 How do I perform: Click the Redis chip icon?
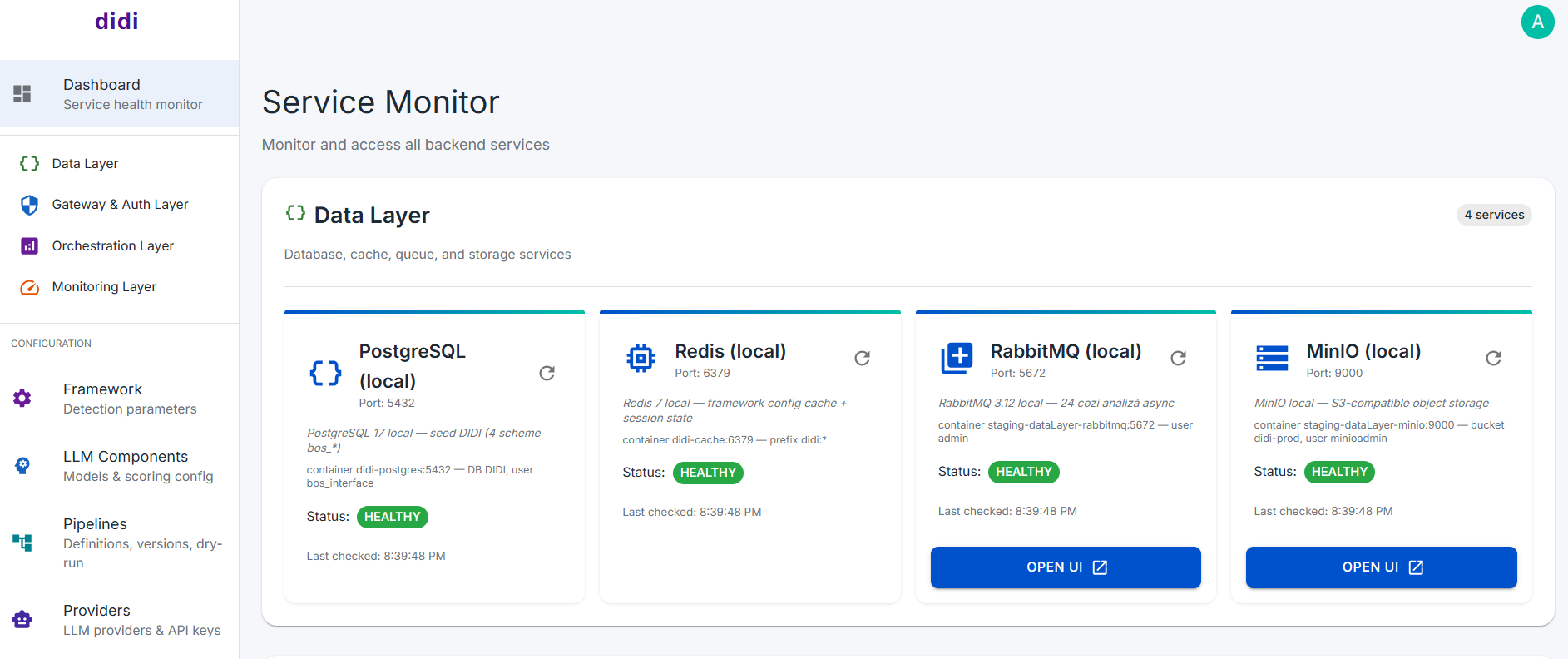[x=641, y=358]
